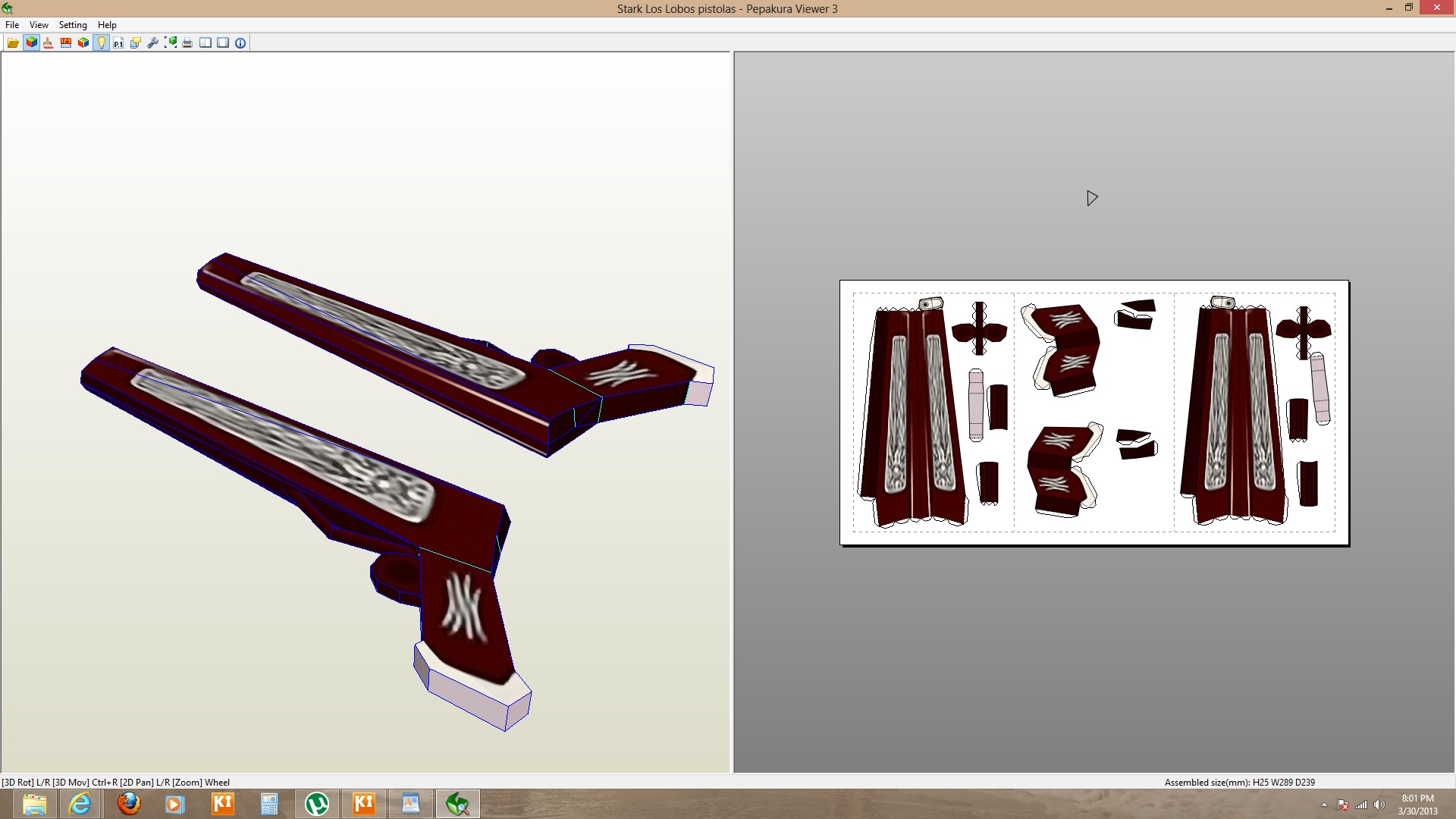1456x819 pixels.
Task: Toggle the light shading bulb icon
Action: tap(100, 43)
